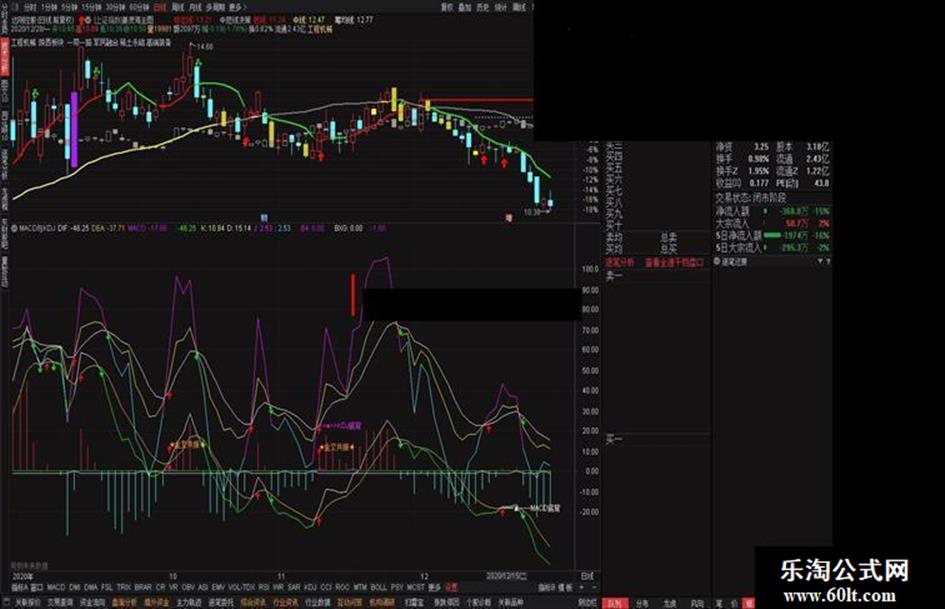
Task: Switch chart to 分时 view
Action: point(30,8)
